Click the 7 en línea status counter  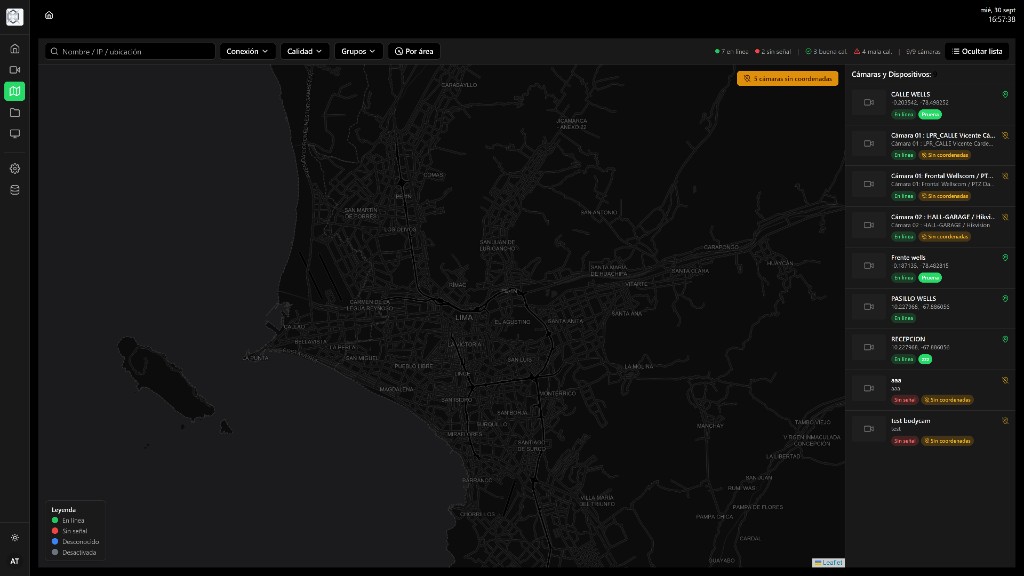[x=731, y=52]
